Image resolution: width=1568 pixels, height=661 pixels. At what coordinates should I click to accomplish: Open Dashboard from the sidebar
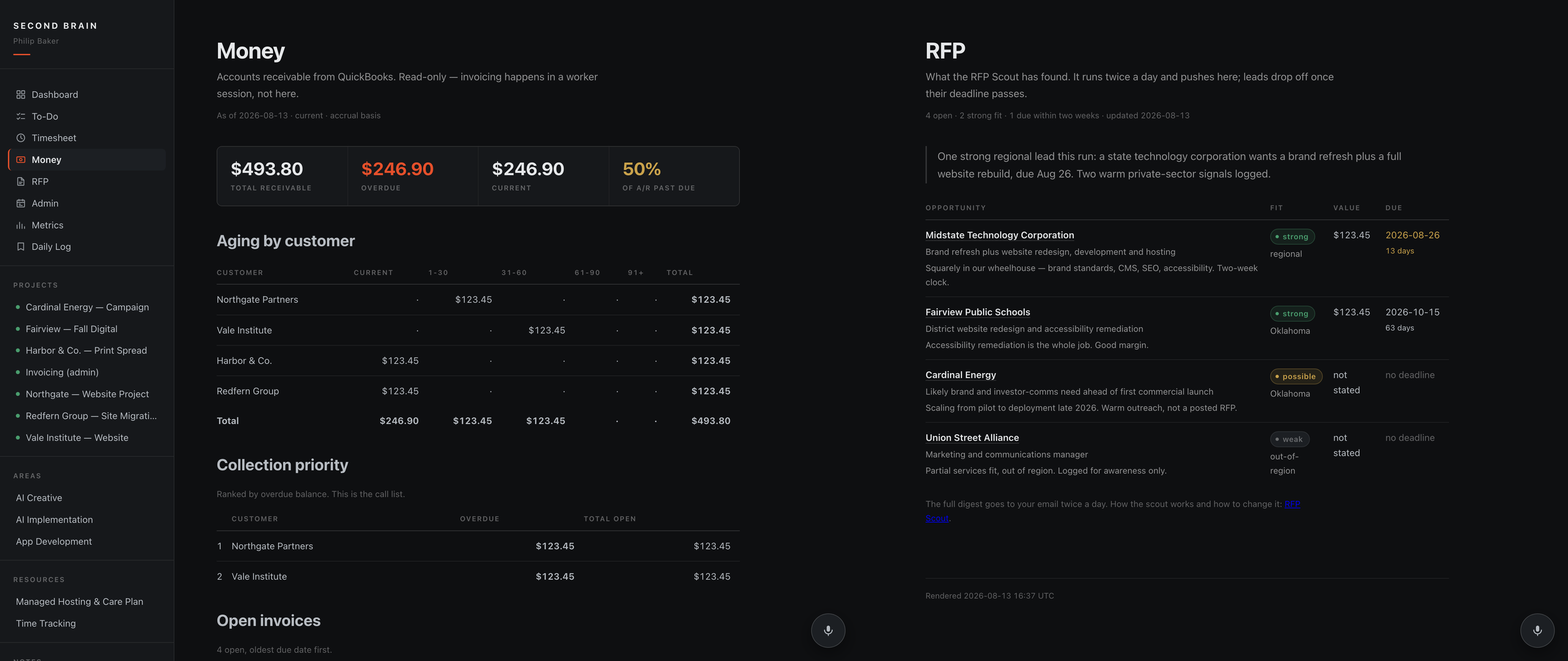point(87,94)
